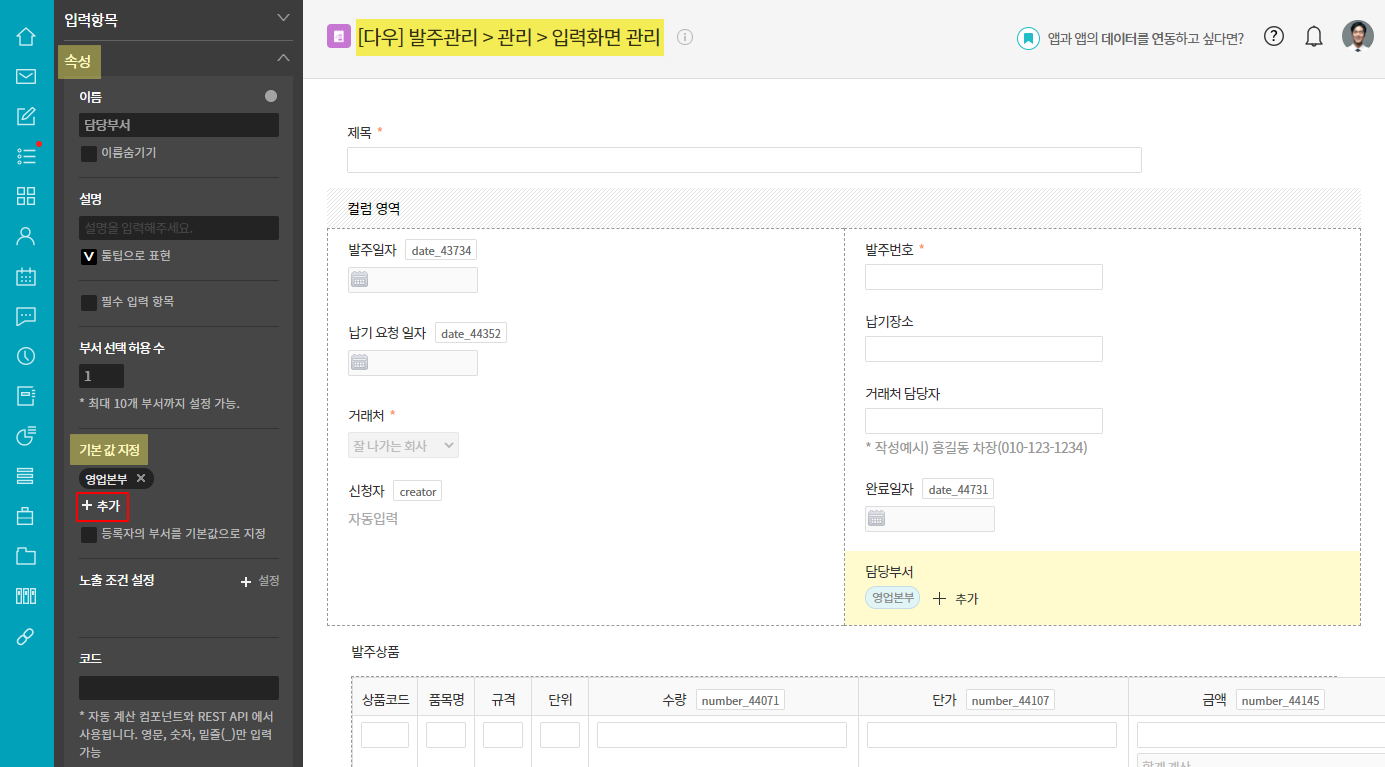Click the info icon beside page title
The width and height of the screenshot is (1385, 767).
(685, 37)
